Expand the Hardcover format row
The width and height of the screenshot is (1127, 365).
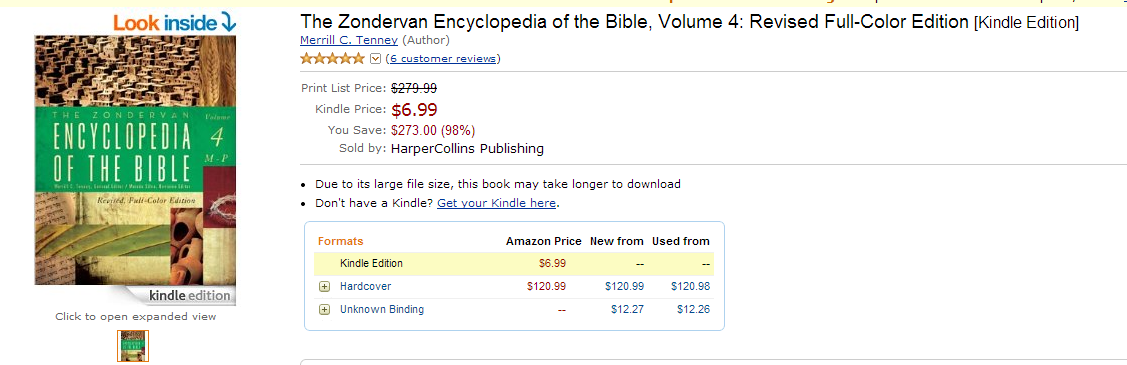pyautogui.click(x=324, y=287)
